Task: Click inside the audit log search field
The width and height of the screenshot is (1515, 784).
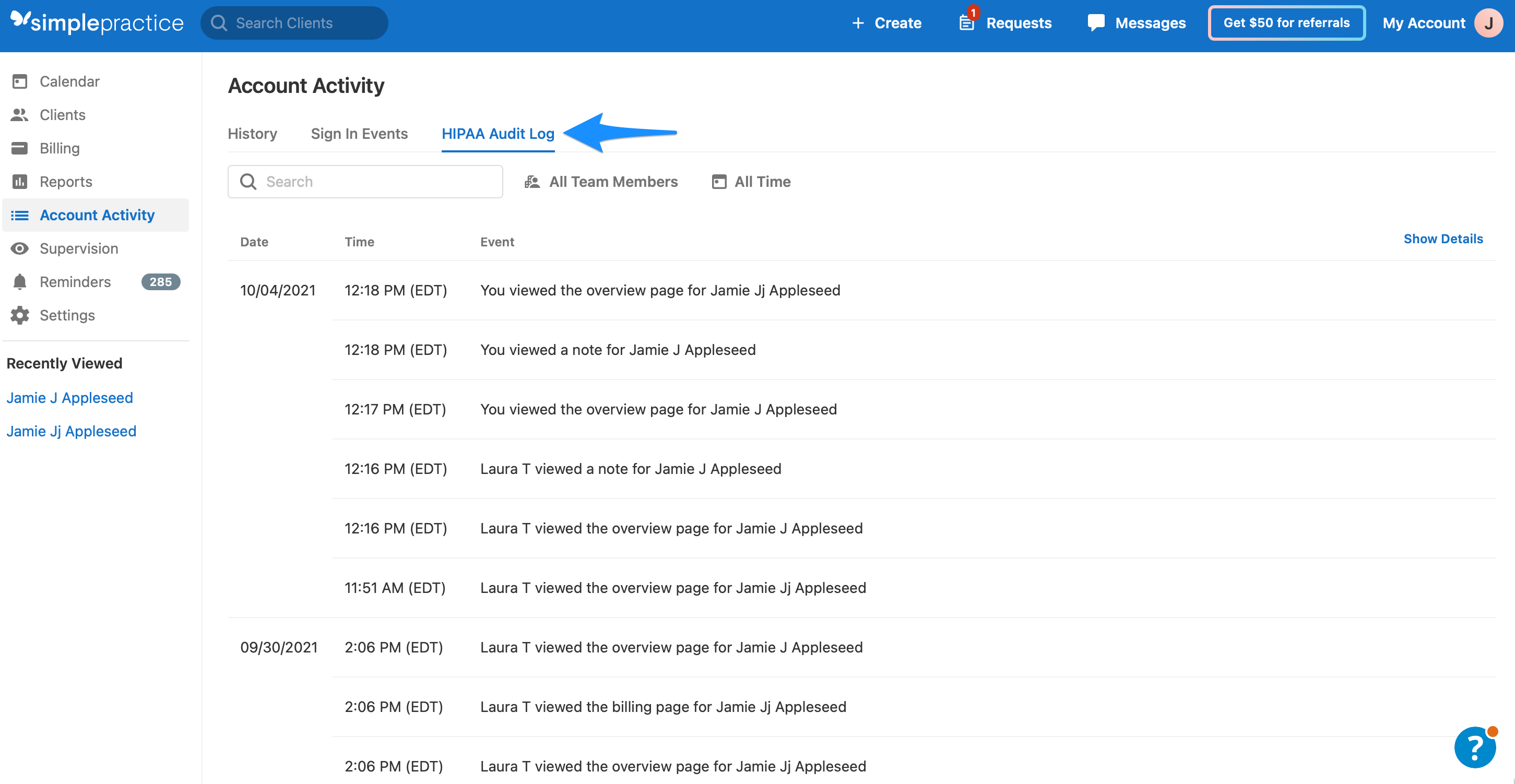Action: pyautogui.click(x=364, y=181)
